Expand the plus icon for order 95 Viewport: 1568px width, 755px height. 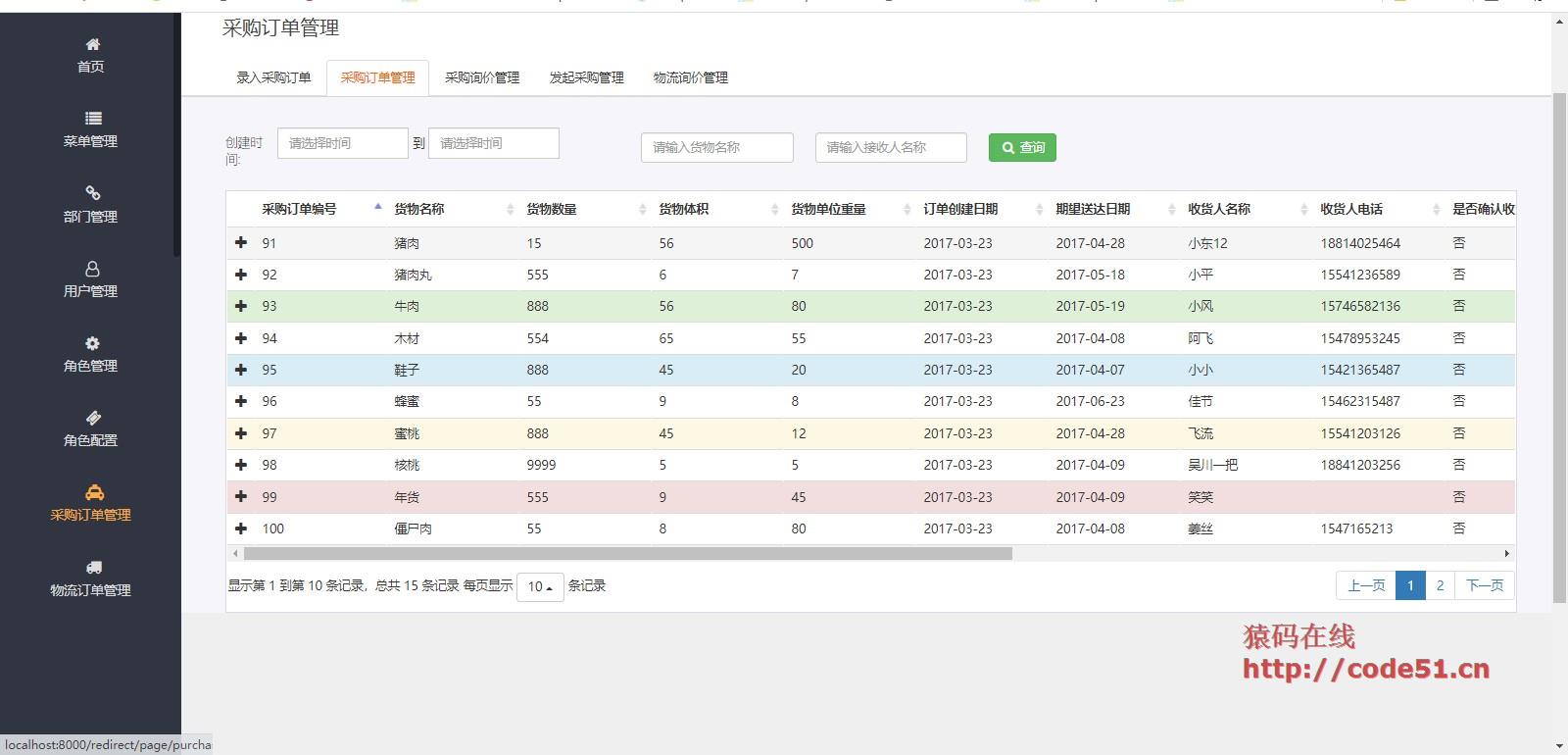tap(241, 370)
